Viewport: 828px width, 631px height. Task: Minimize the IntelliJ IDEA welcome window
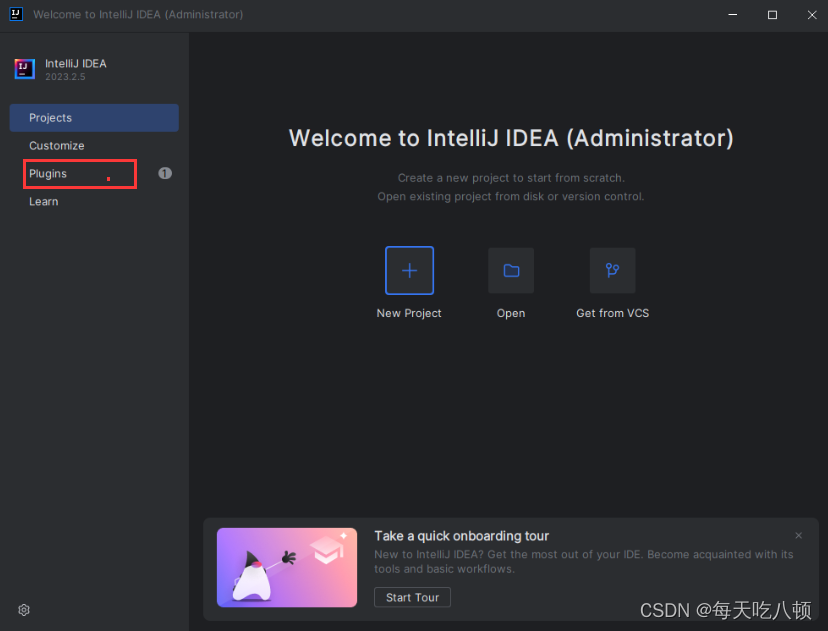732,15
